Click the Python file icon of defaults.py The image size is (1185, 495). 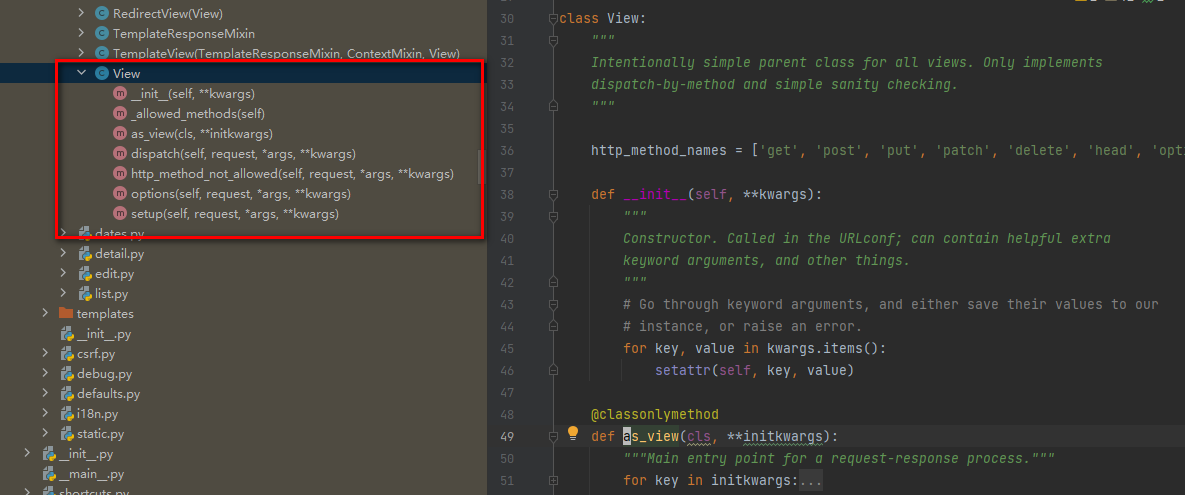tap(67, 394)
